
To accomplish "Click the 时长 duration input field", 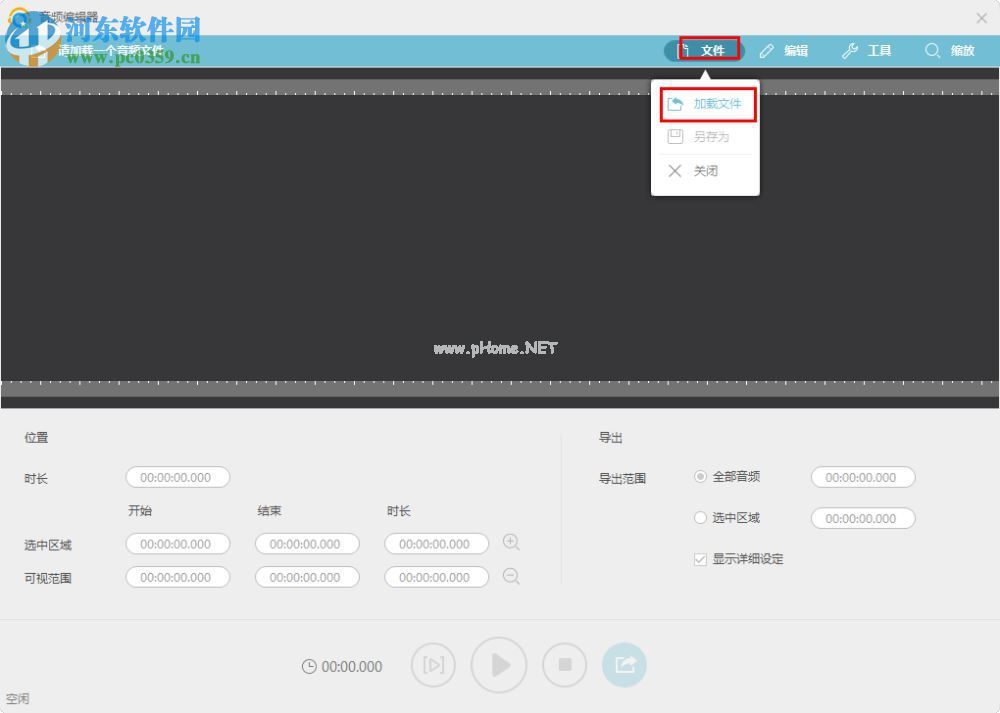I will tap(178, 477).
